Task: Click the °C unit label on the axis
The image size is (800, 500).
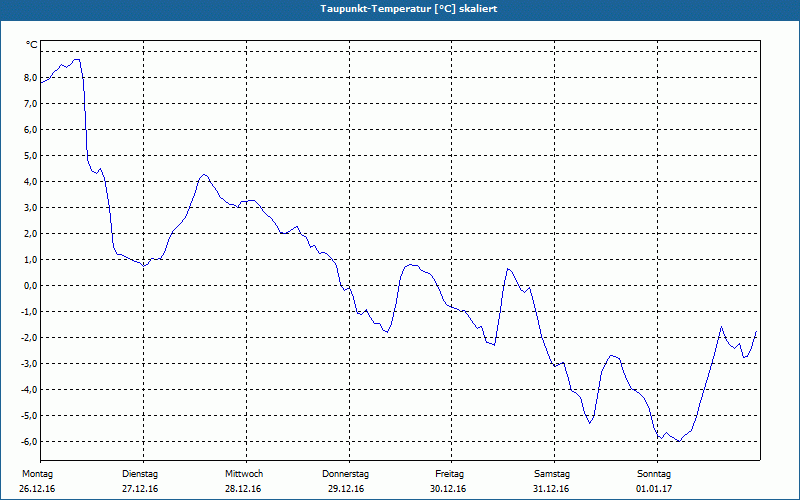Action: (32, 45)
